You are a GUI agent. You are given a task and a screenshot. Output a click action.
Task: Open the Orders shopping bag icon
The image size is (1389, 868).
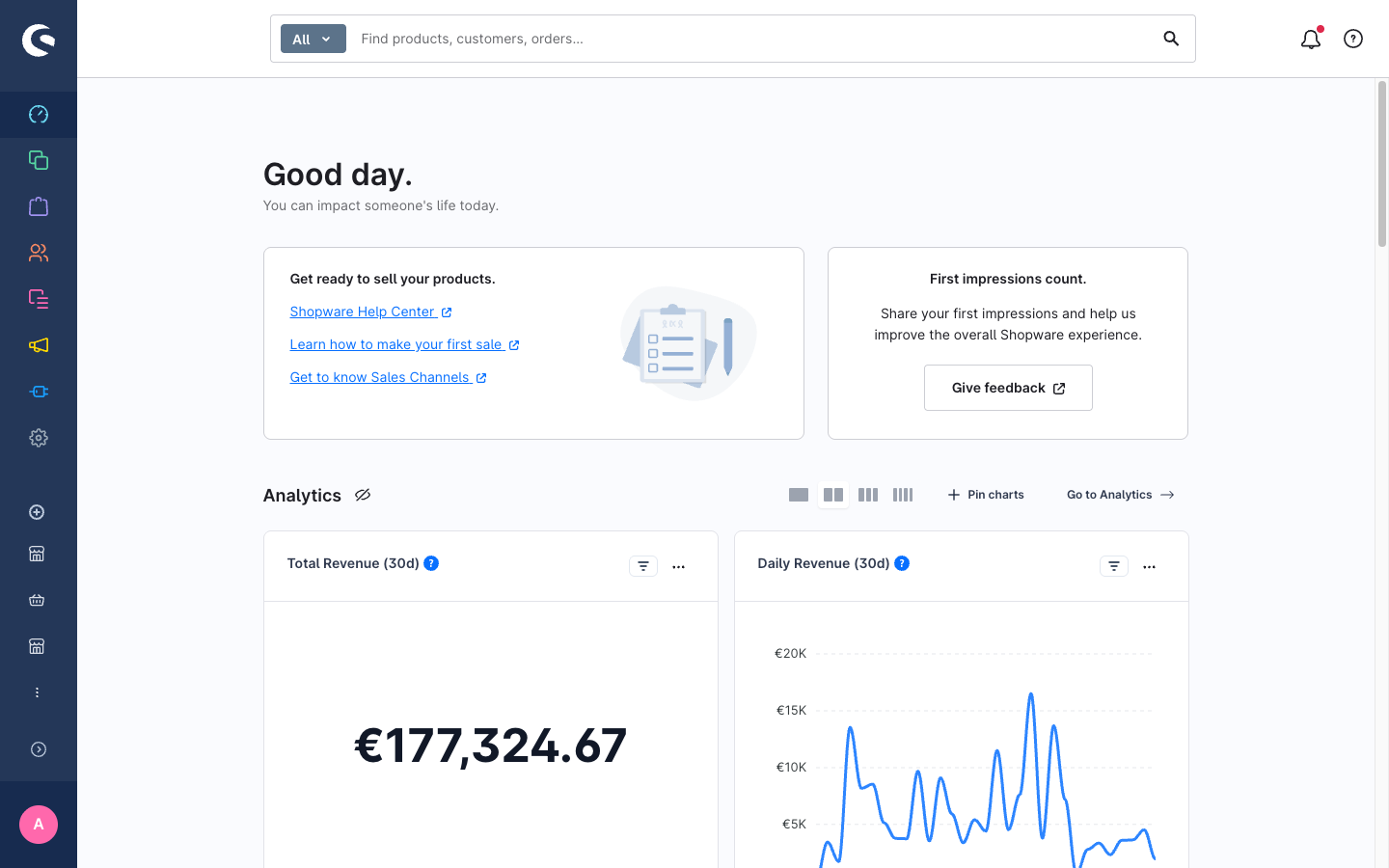pos(39,206)
